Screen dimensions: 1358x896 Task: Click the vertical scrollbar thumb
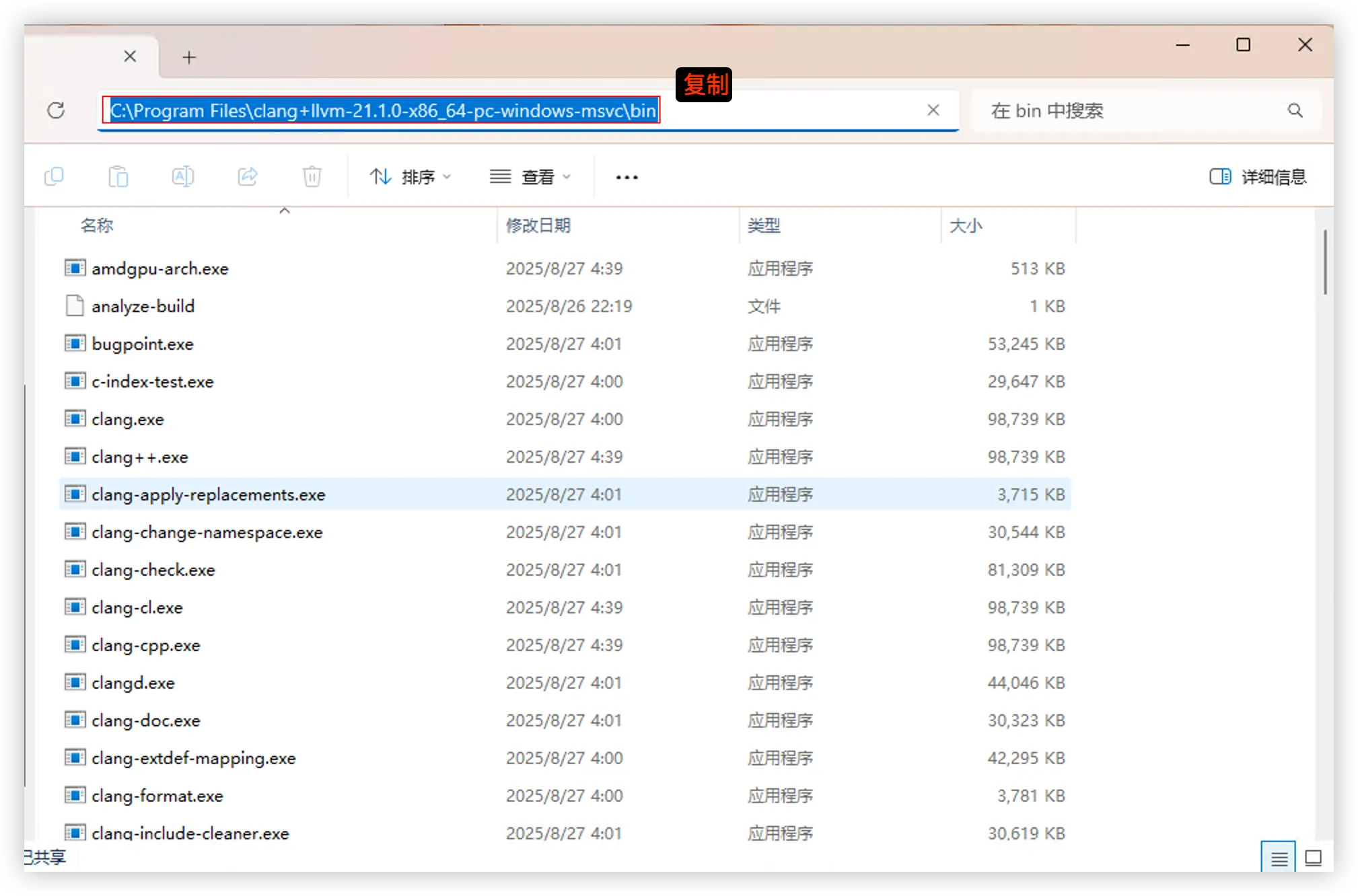point(1324,262)
